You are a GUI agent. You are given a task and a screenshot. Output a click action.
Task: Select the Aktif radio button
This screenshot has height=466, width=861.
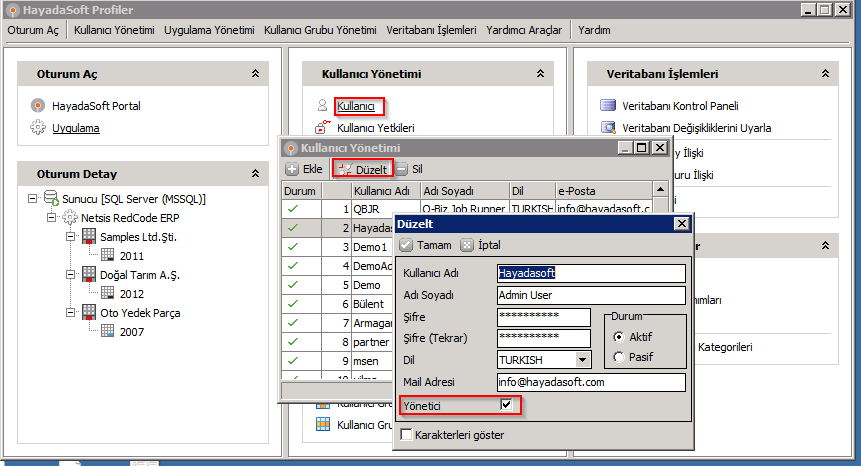619,337
